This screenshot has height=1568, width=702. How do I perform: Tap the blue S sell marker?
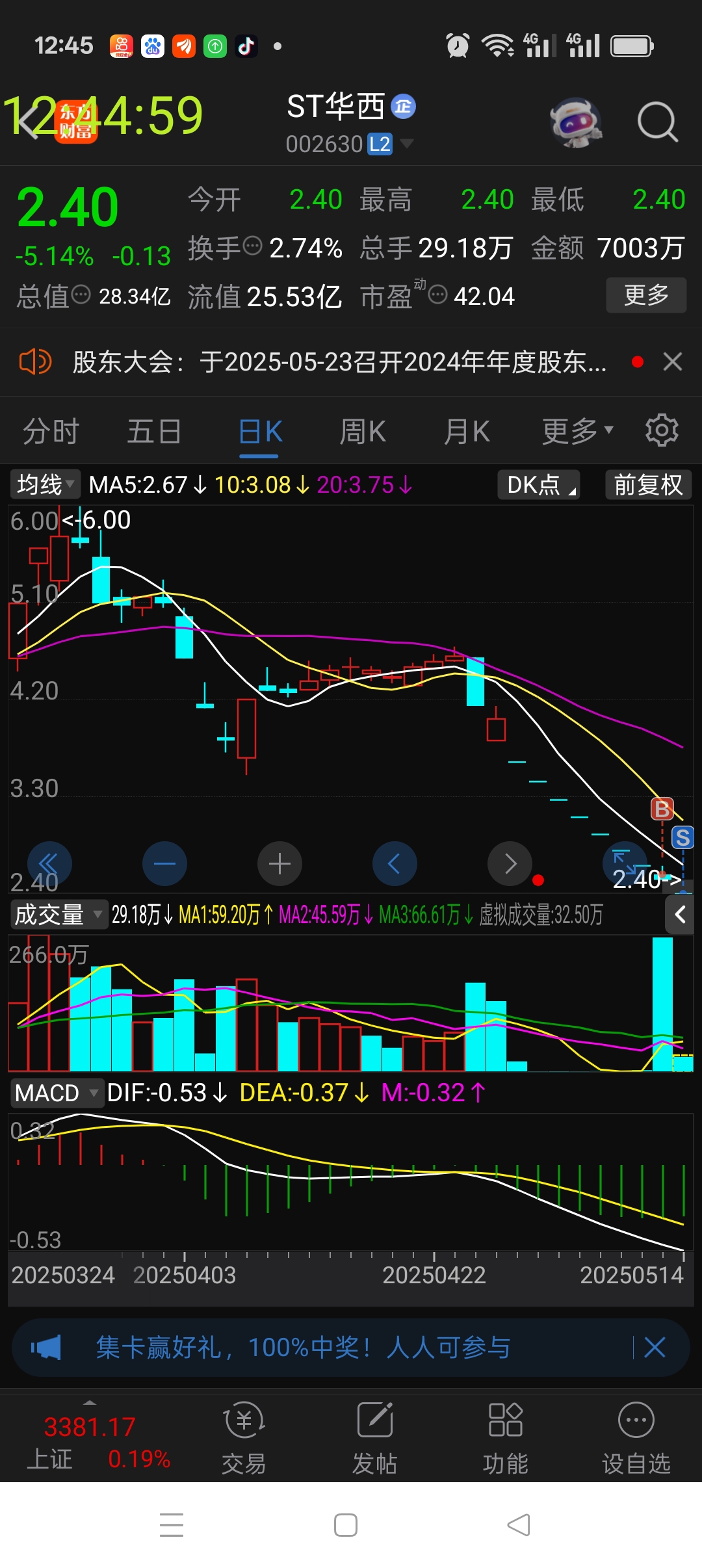682,837
